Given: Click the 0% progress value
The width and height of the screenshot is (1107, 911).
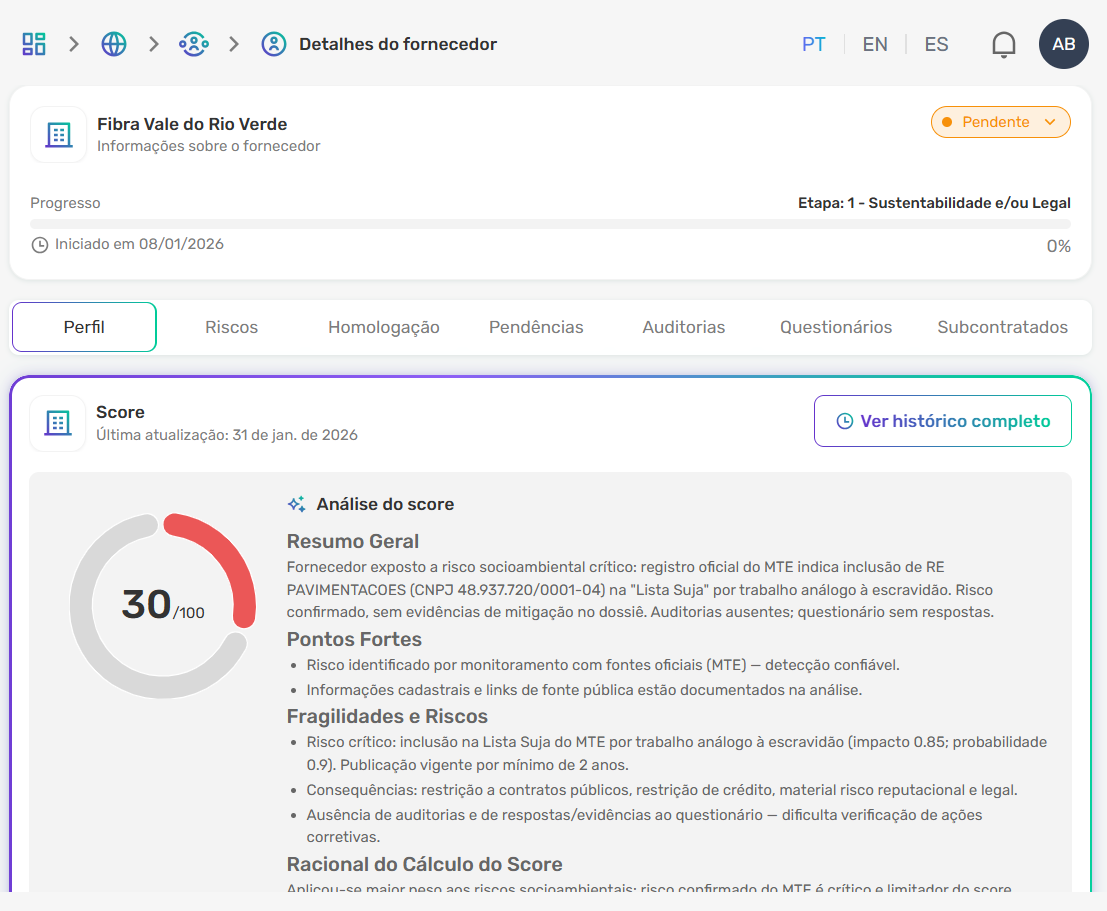Looking at the screenshot, I should pyautogui.click(x=1058, y=246).
